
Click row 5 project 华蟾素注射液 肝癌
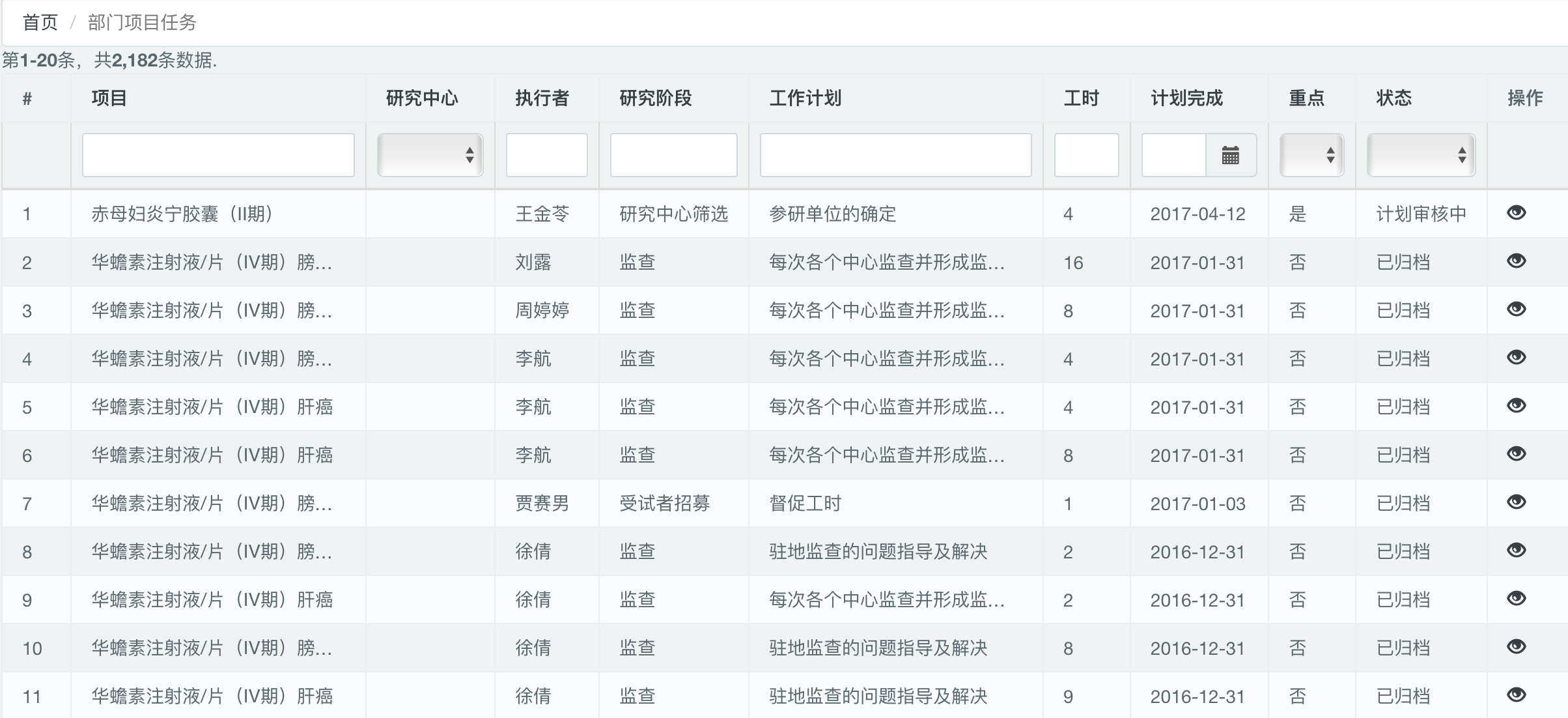(212, 407)
